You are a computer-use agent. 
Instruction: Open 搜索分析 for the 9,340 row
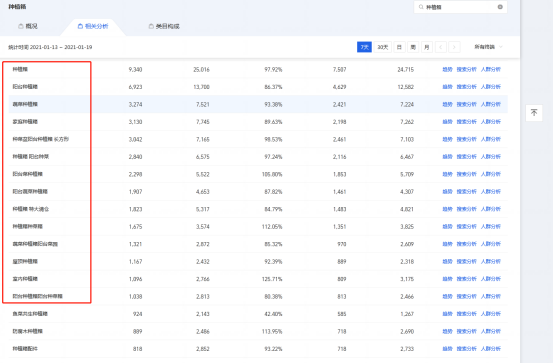[x=466, y=70]
